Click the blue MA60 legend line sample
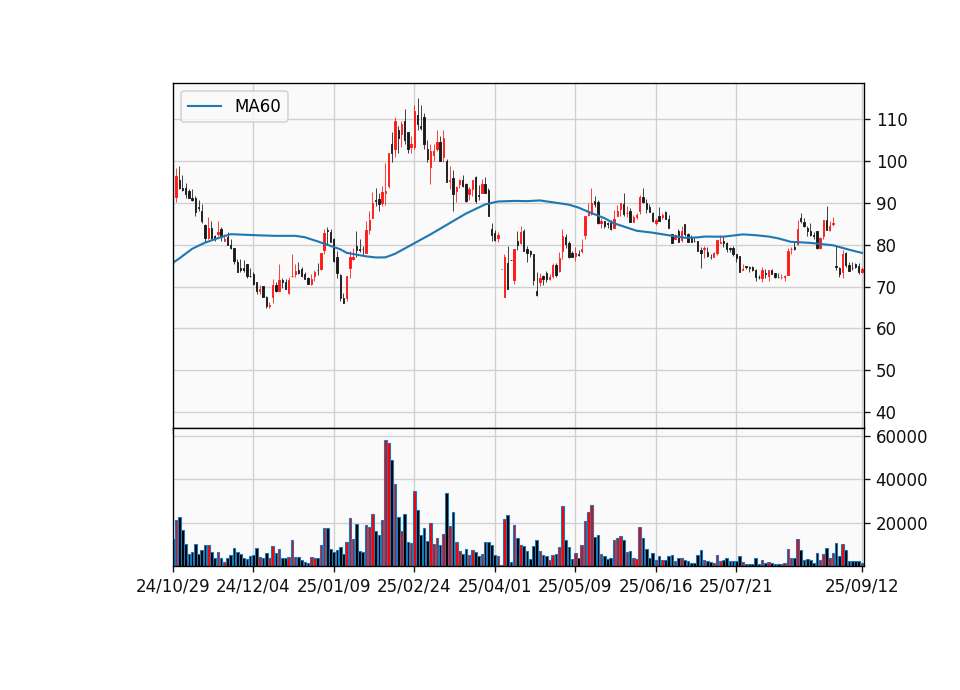This screenshot has width=960, height=690. [204, 106]
